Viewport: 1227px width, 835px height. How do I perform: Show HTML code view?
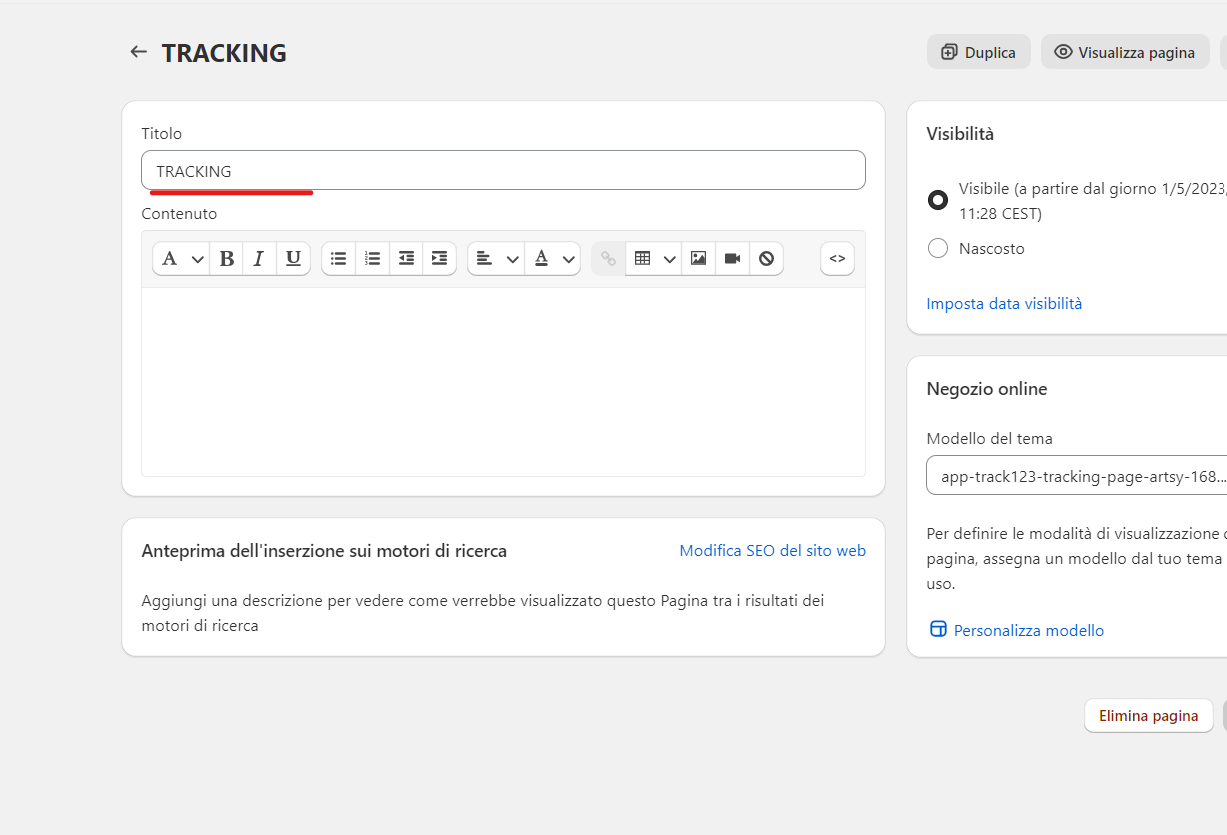pyautogui.click(x=837, y=258)
